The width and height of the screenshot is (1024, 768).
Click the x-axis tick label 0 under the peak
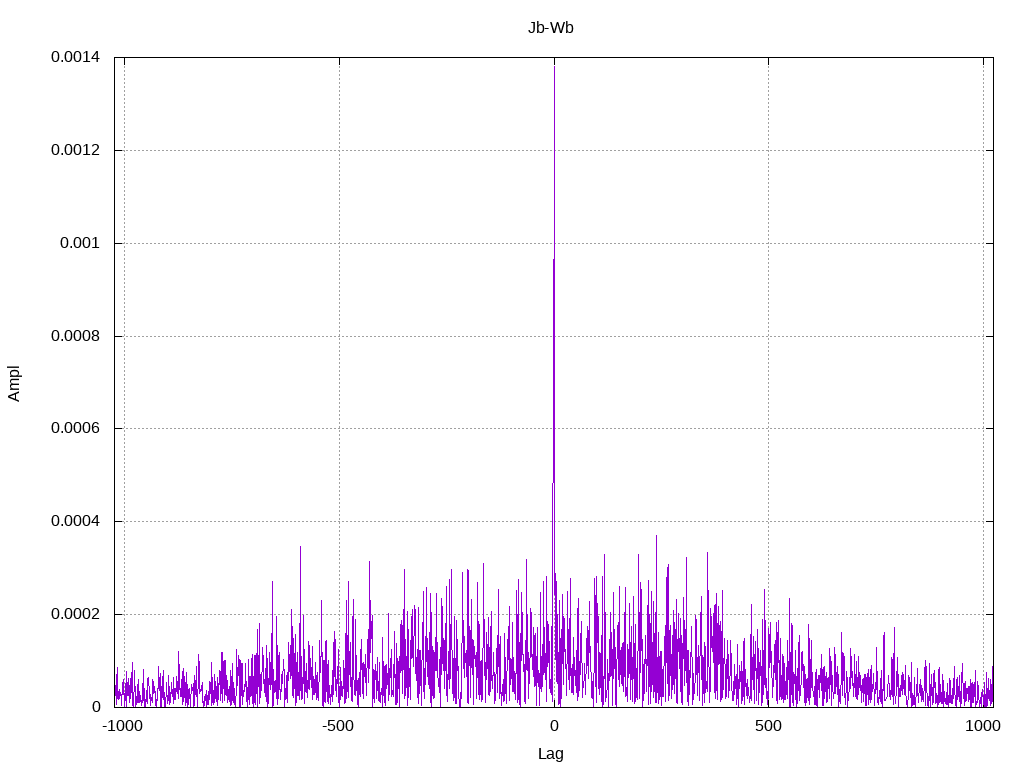pos(554,726)
